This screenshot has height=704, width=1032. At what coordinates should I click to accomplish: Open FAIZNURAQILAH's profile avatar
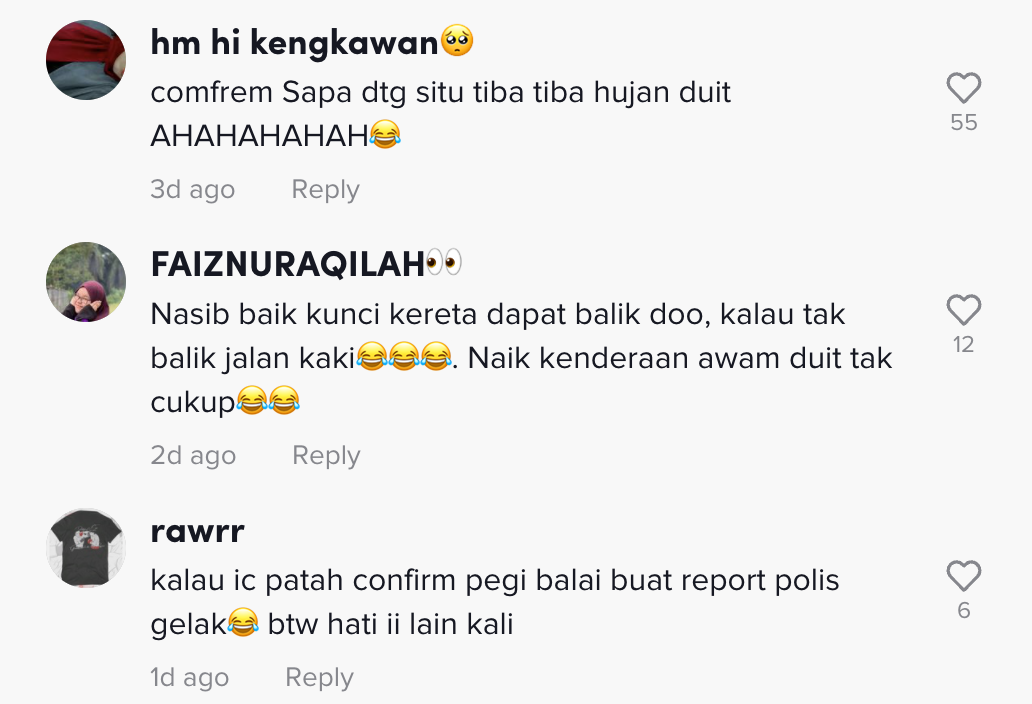[x=86, y=282]
